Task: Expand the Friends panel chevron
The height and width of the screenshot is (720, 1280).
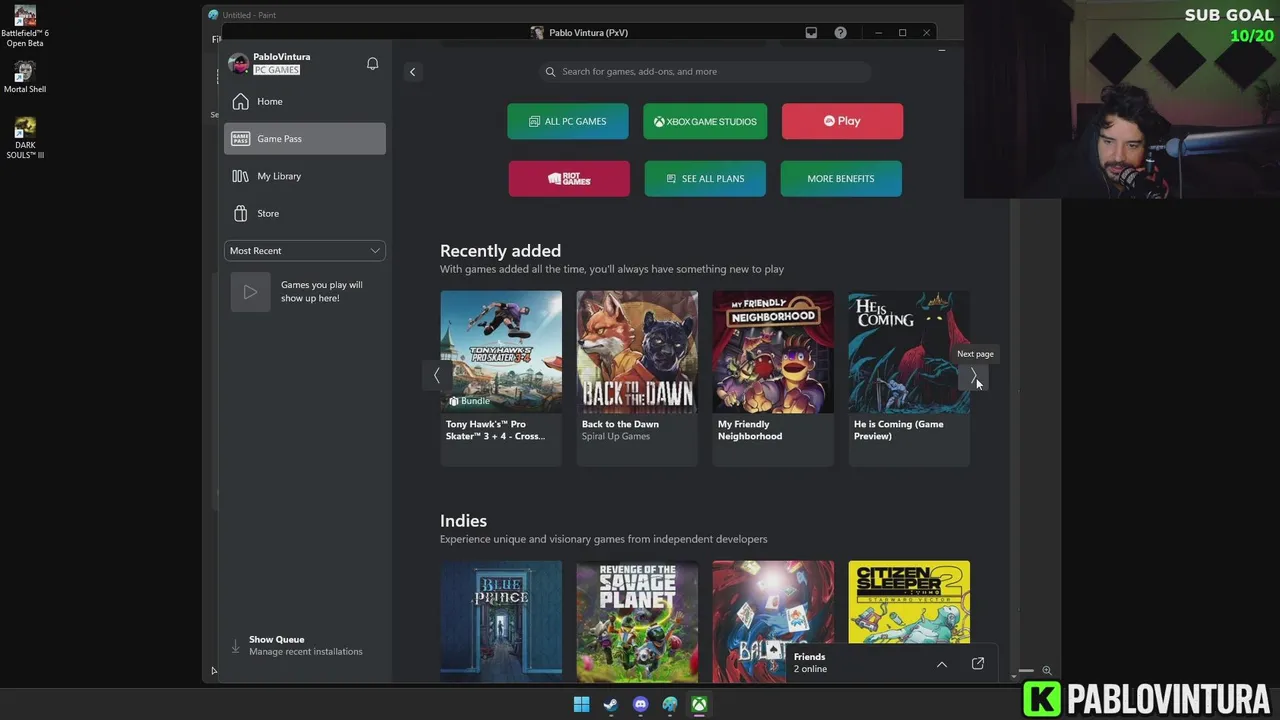Action: click(941, 664)
